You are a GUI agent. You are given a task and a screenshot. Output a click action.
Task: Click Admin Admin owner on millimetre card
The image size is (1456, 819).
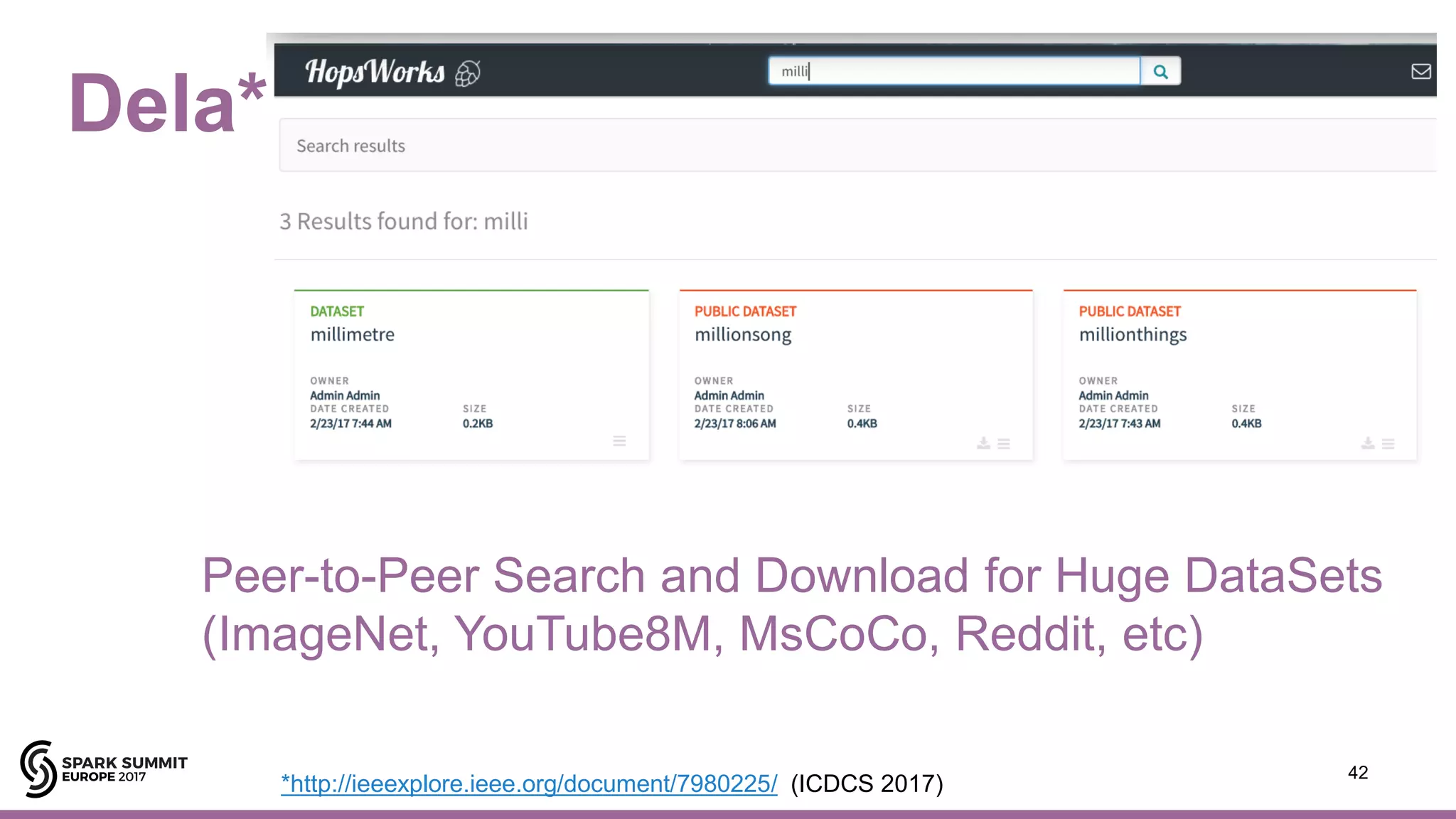click(345, 395)
